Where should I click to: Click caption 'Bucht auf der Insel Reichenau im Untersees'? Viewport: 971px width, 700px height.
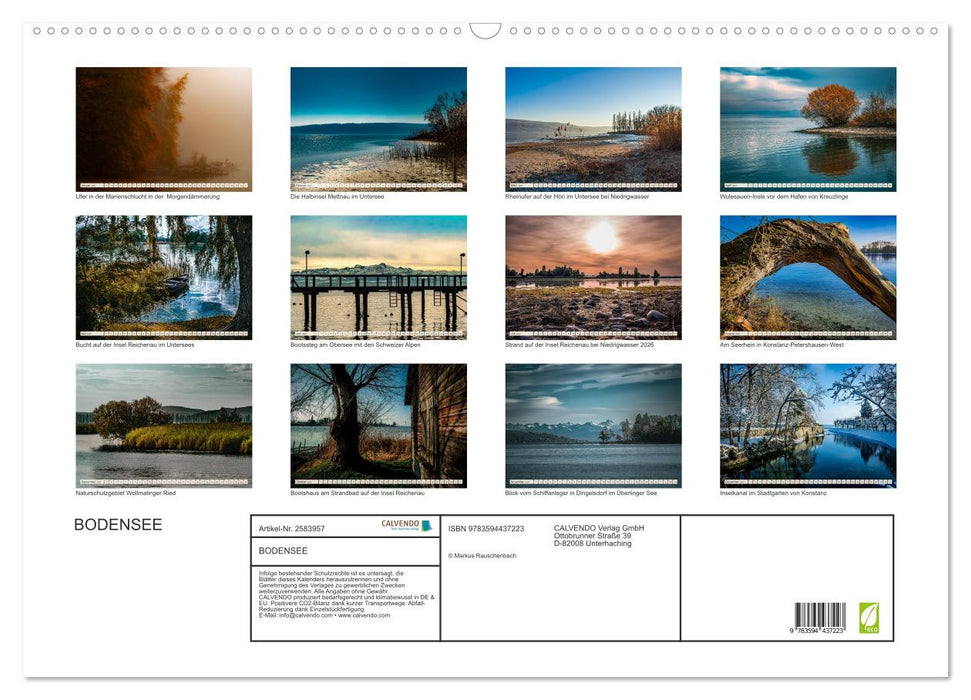tap(135, 344)
